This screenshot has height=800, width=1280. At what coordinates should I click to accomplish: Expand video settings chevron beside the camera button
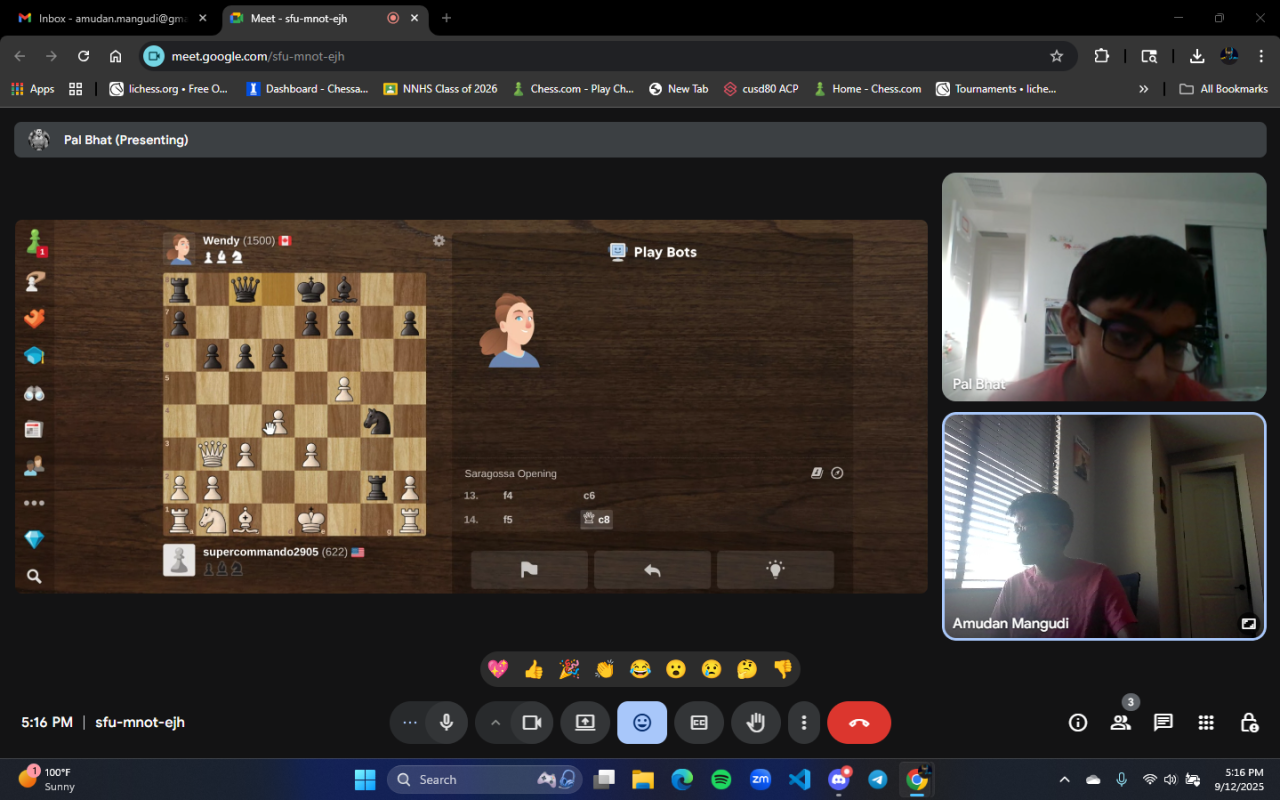coord(494,722)
